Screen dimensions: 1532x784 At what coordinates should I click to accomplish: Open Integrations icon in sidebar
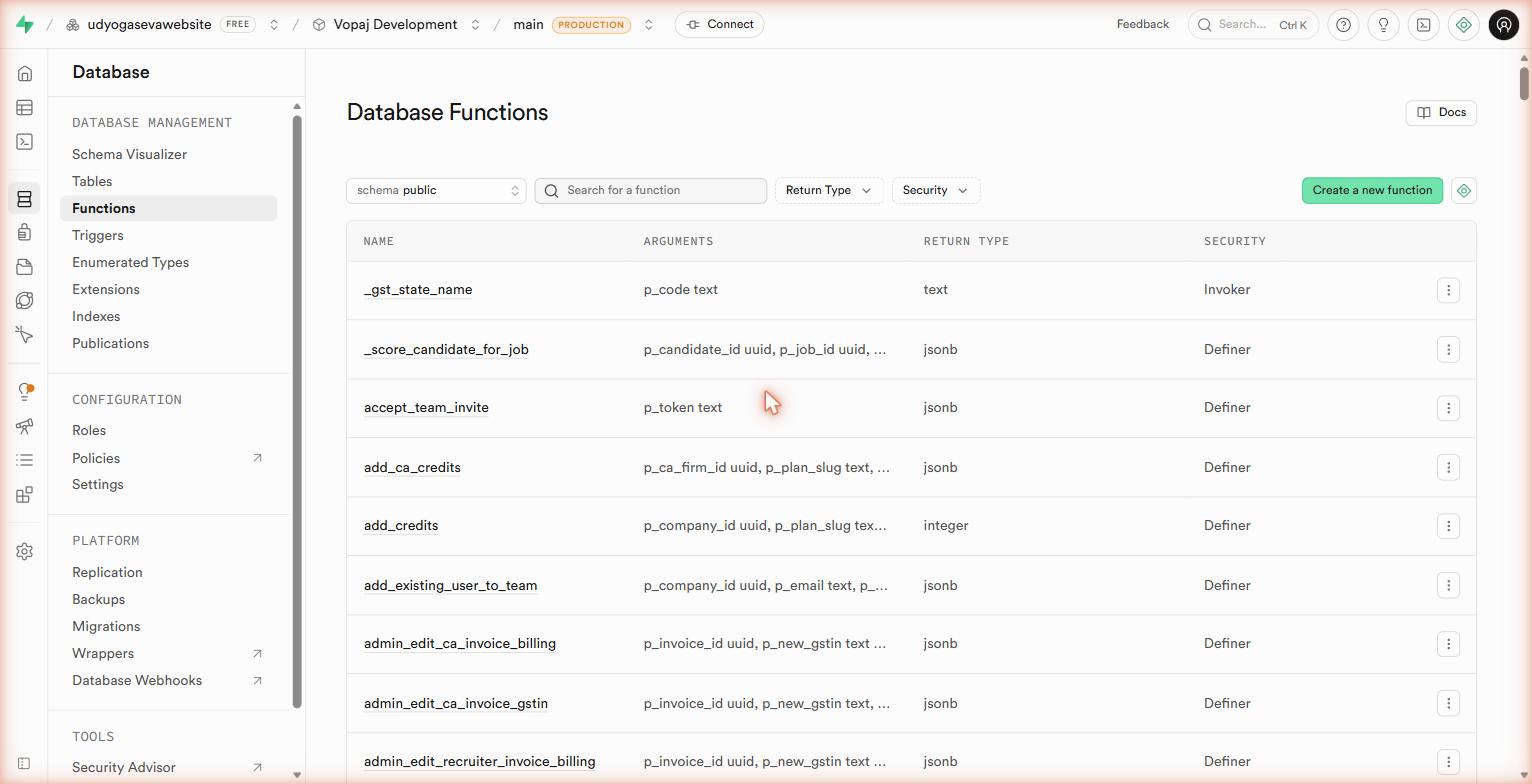click(x=25, y=494)
